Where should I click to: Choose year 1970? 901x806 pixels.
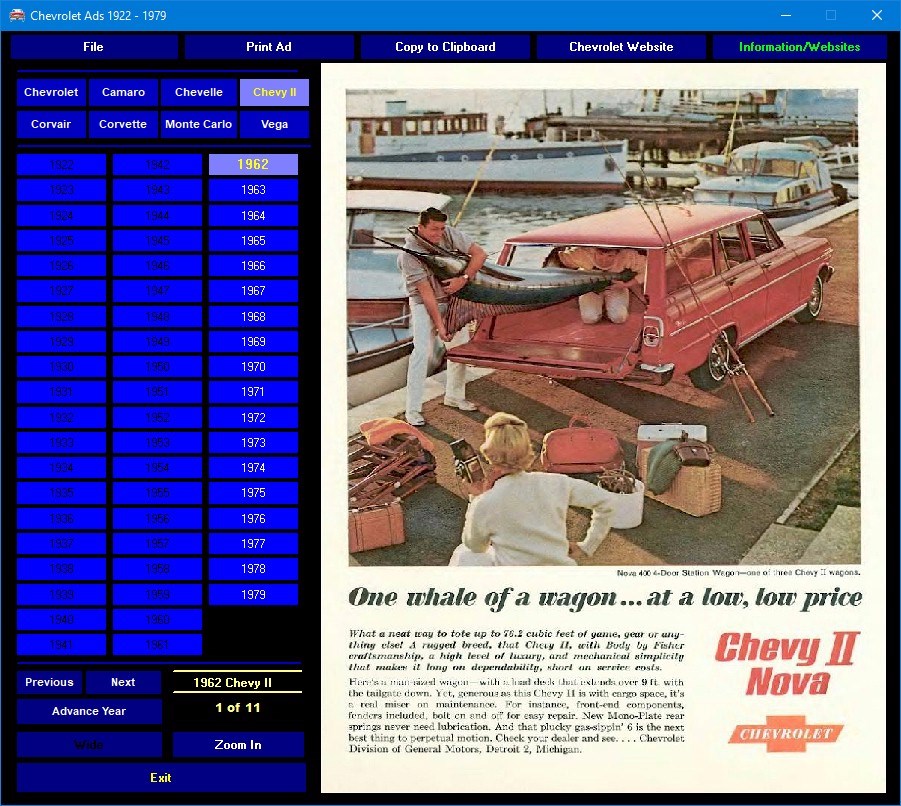pyautogui.click(x=253, y=367)
